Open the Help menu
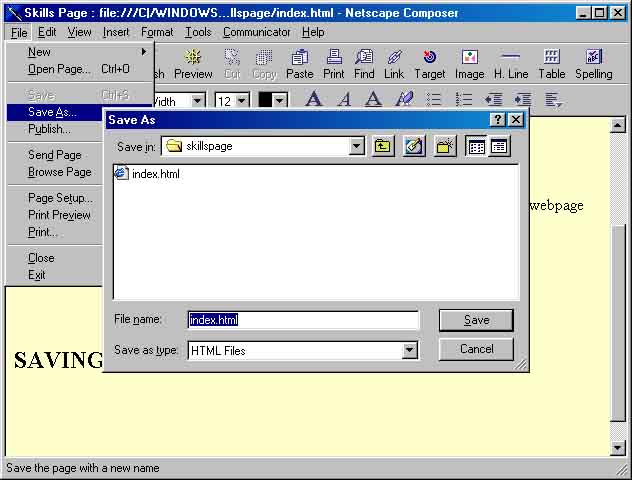Screen dimensions: 632x480 pos(313,32)
